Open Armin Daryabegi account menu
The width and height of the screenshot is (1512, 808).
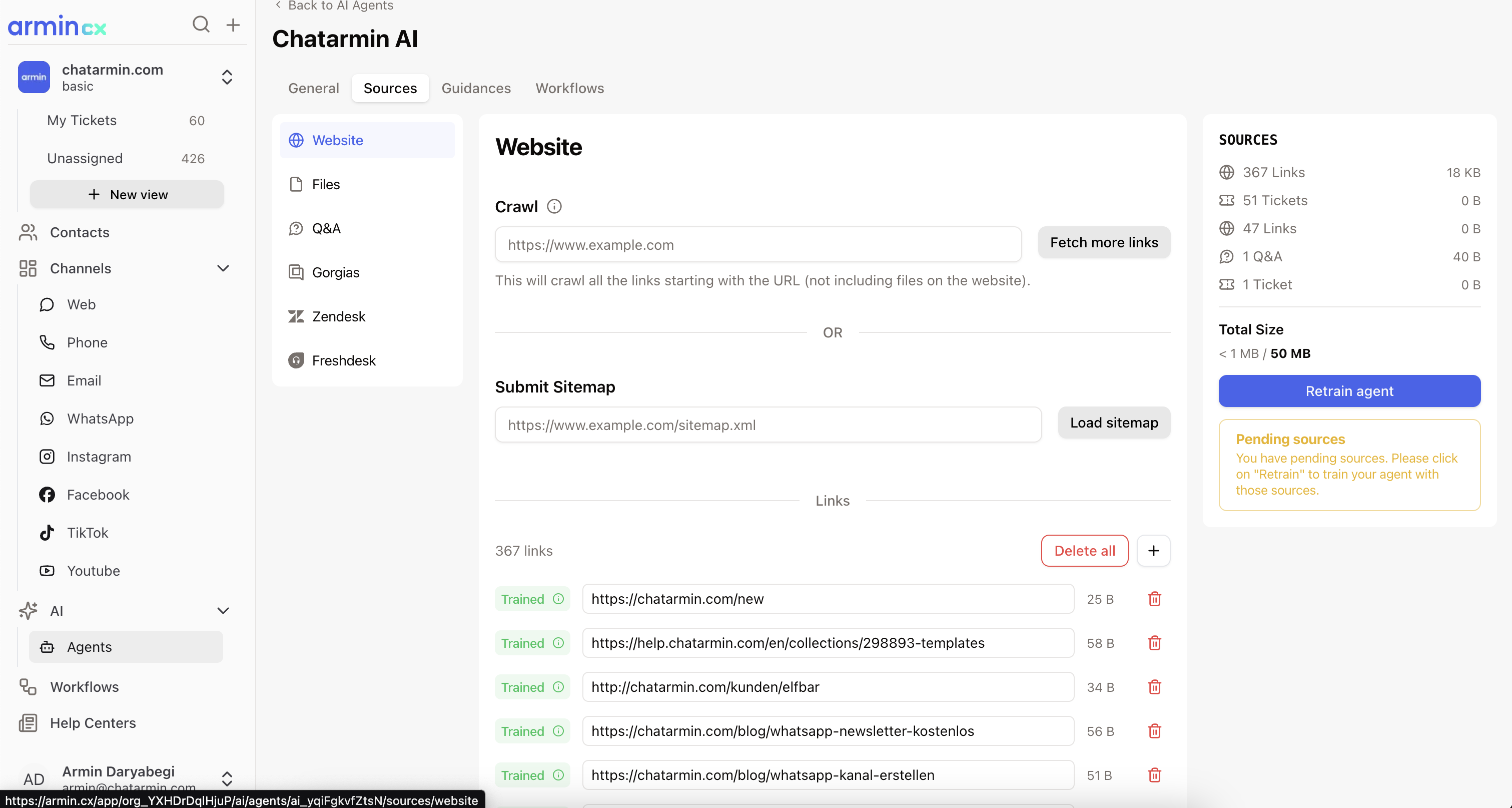click(x=227, y=778)
